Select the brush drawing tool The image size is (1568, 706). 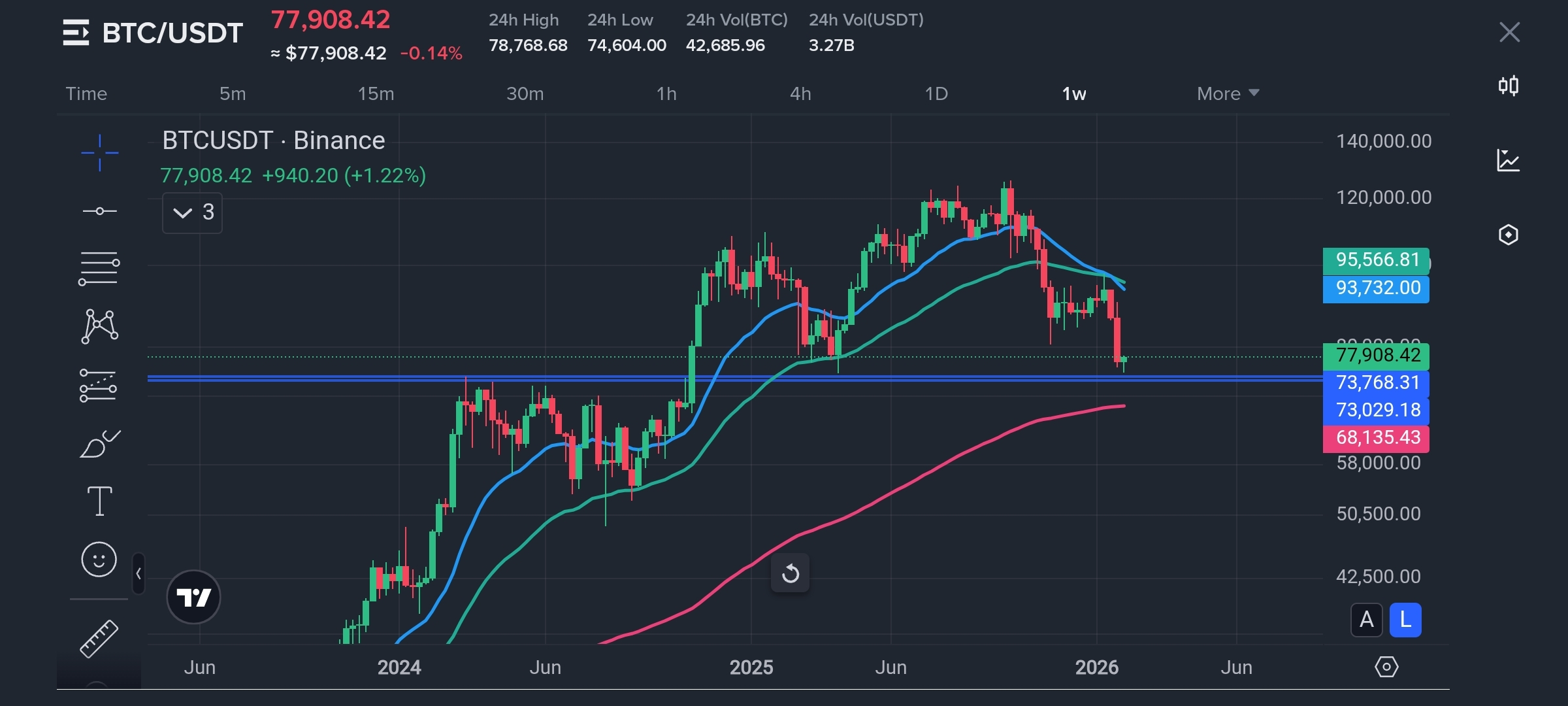coord(99,444)
